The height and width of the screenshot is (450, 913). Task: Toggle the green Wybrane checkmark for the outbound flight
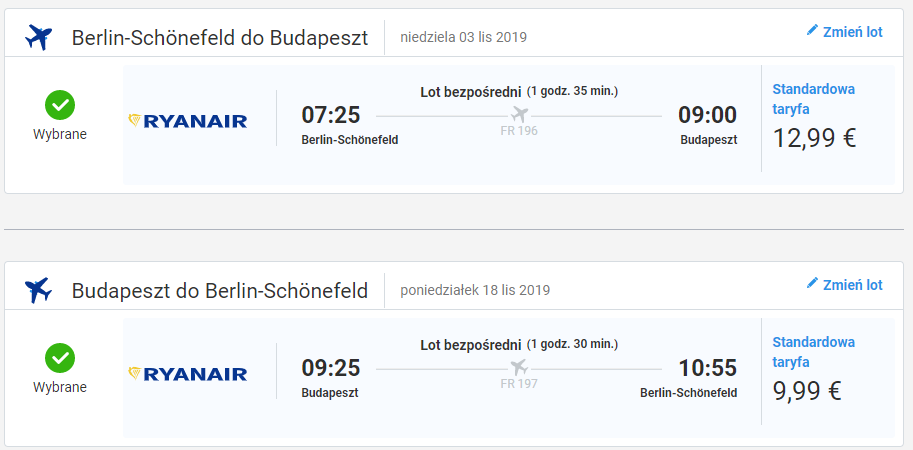[60, 105]
